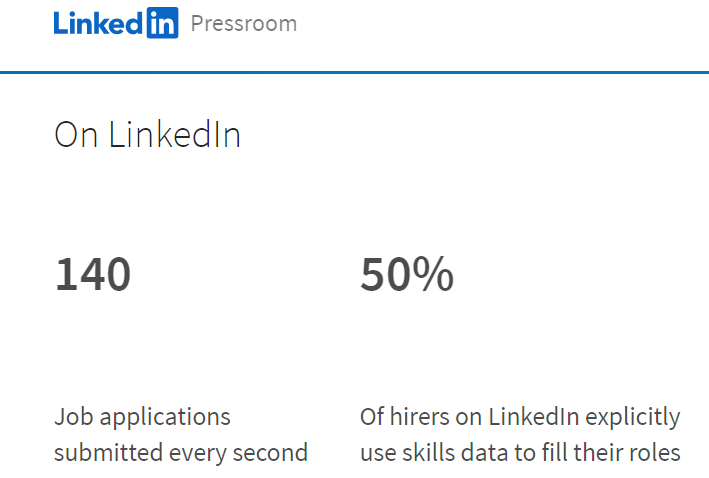This screenshot has height=478, width=709.
Task: Click the word "On" in the heading
Action: [x=75, y=135]
